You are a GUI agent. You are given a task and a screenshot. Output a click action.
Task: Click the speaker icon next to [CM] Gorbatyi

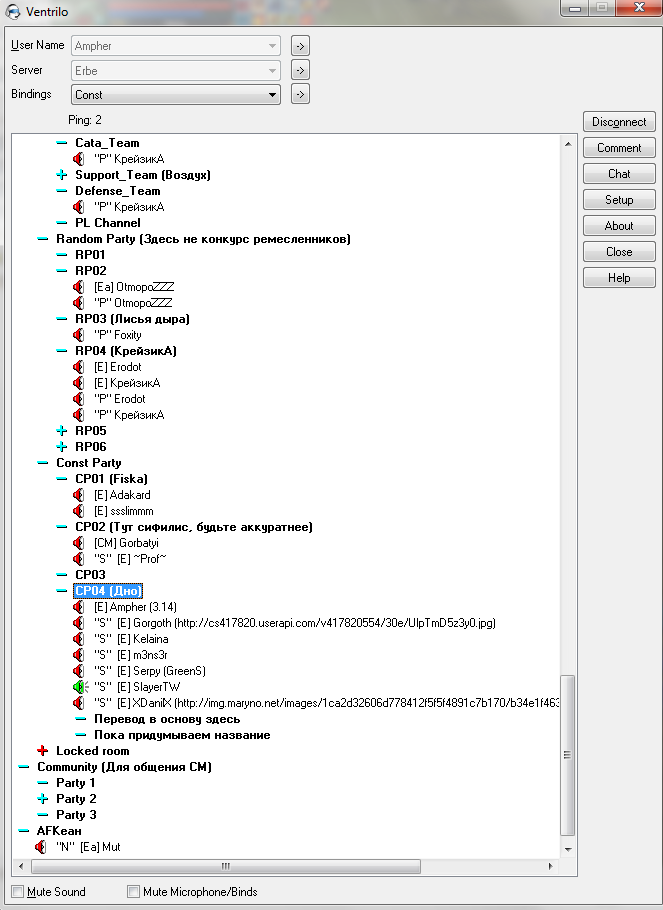coord(78,543)
